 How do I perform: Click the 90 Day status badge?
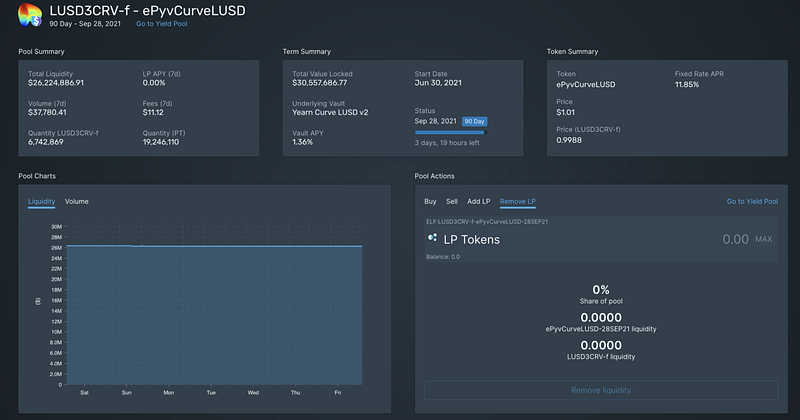474,121
